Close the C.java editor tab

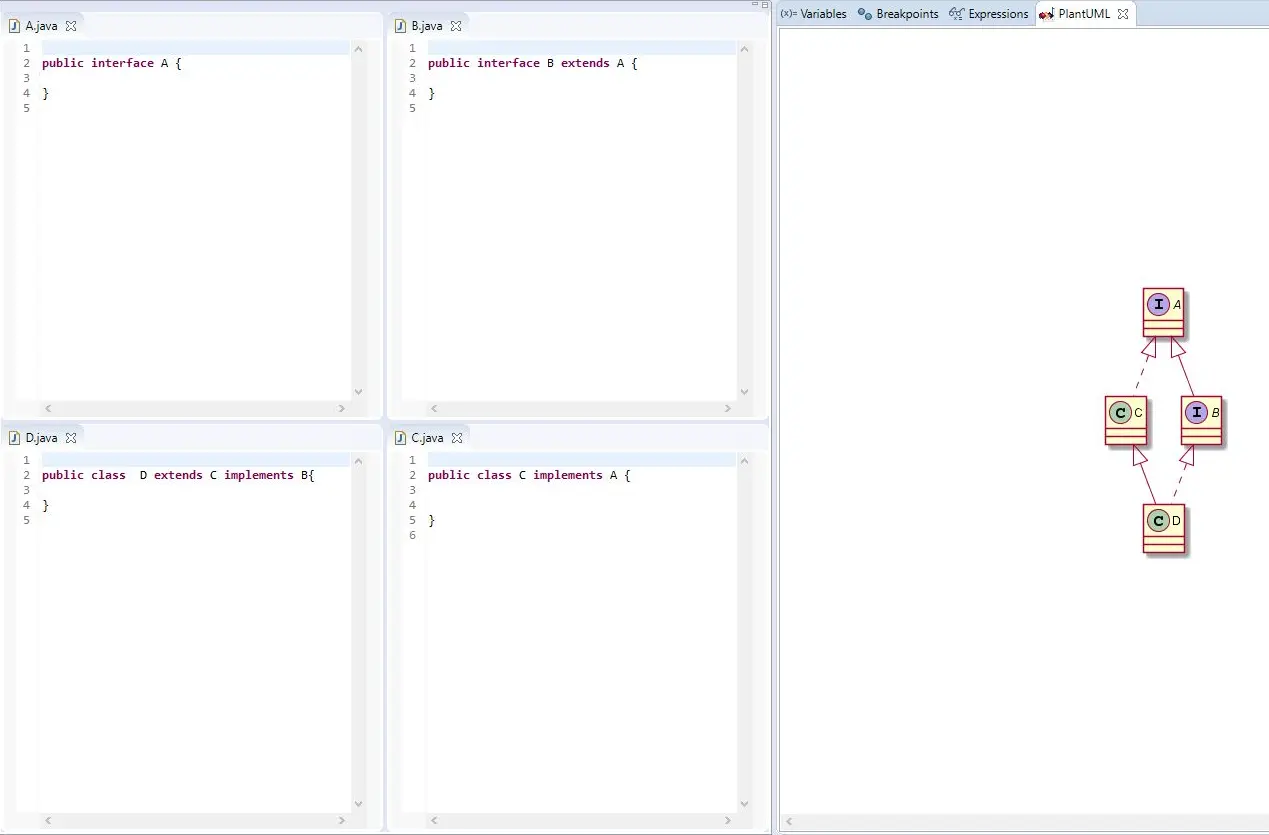(457, 438)
